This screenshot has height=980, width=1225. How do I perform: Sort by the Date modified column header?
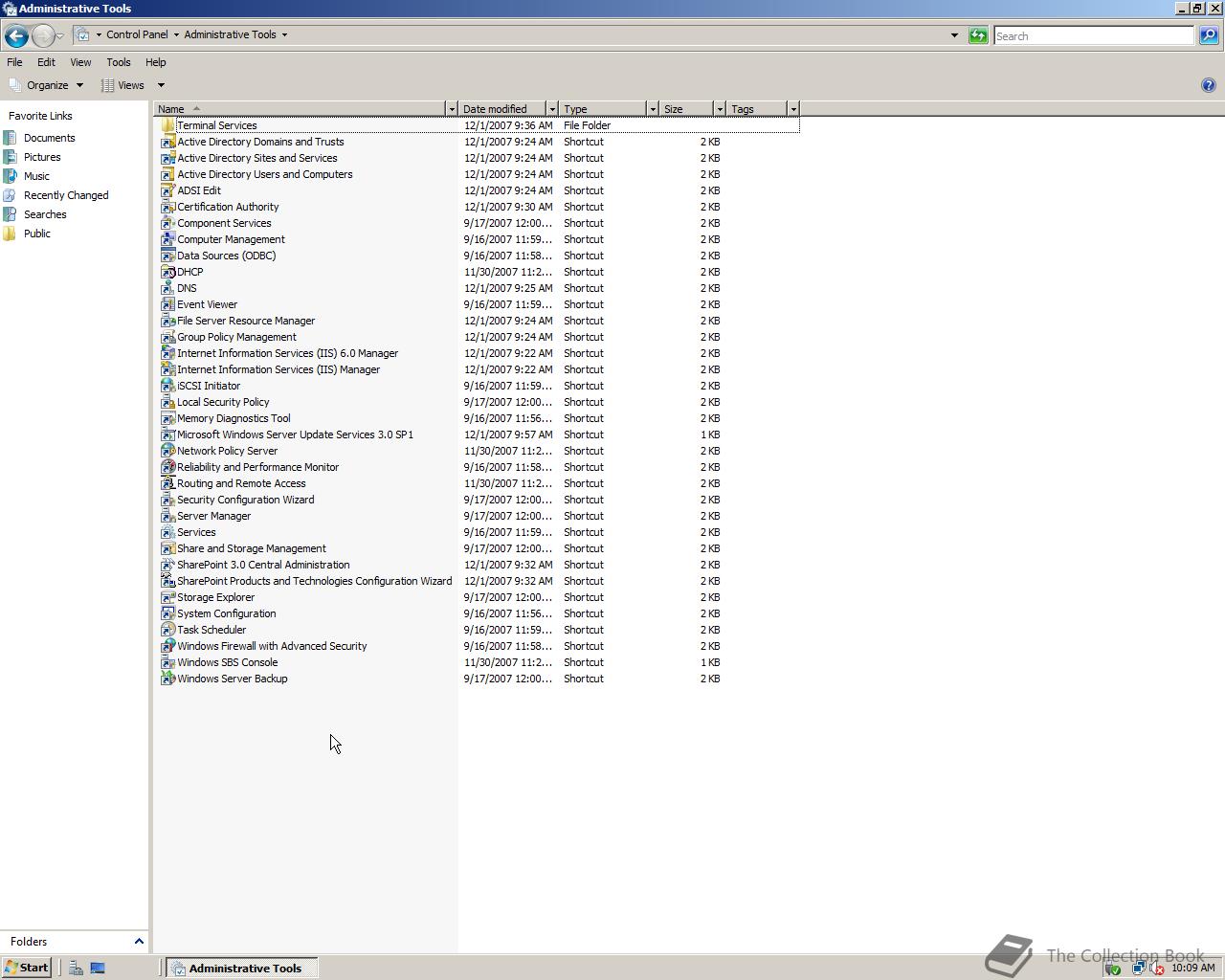[x=502, y=109]
